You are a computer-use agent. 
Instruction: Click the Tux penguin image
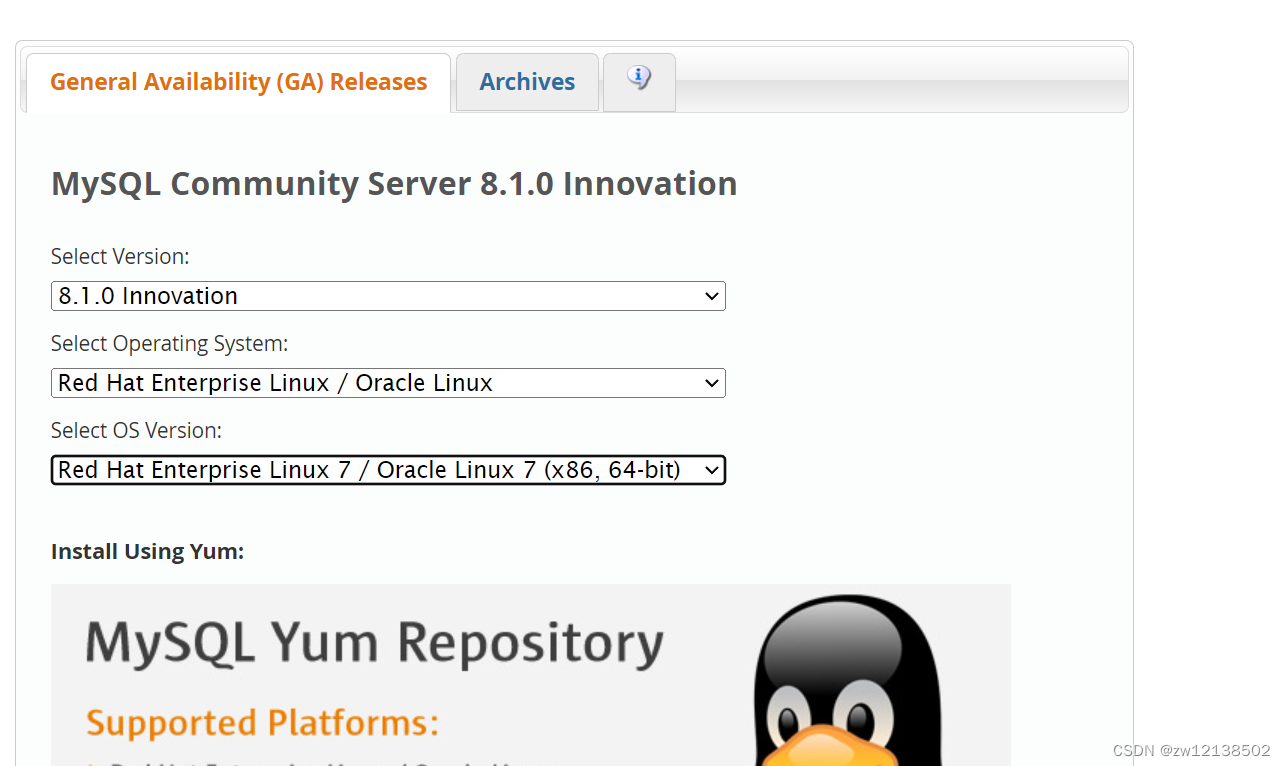click(847, 680)
